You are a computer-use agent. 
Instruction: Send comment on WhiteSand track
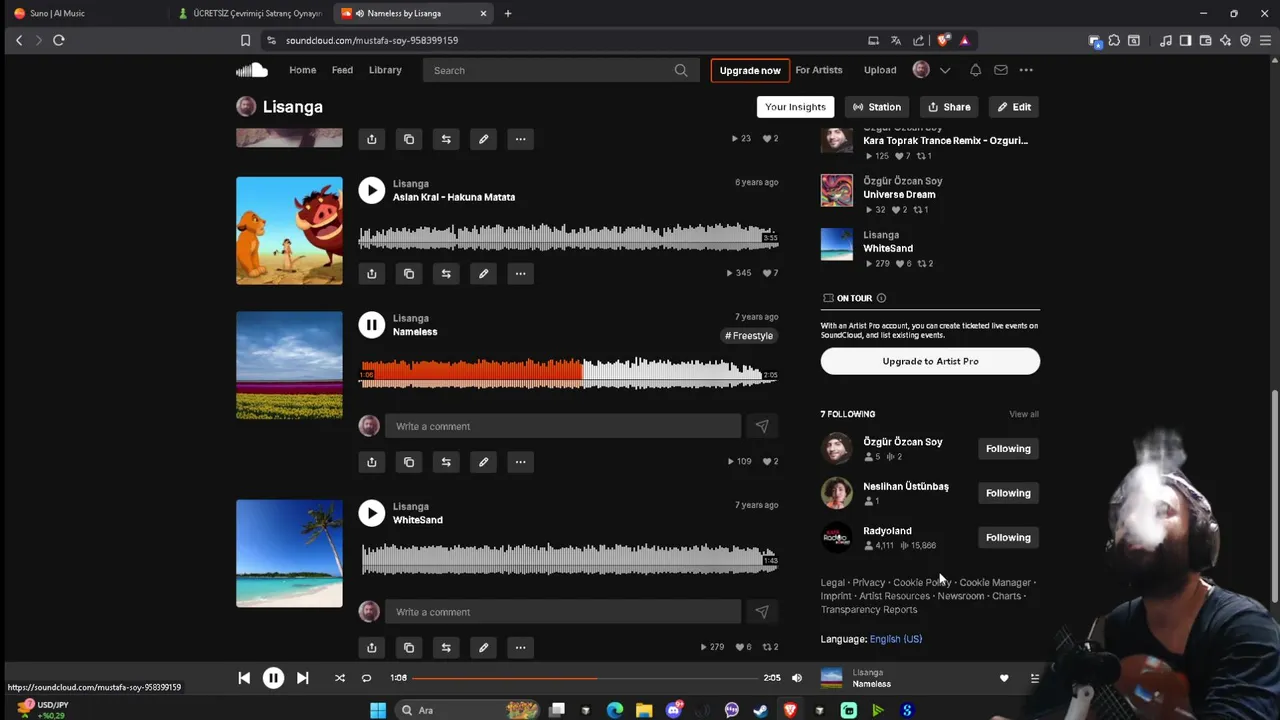(x=762, y=612)
